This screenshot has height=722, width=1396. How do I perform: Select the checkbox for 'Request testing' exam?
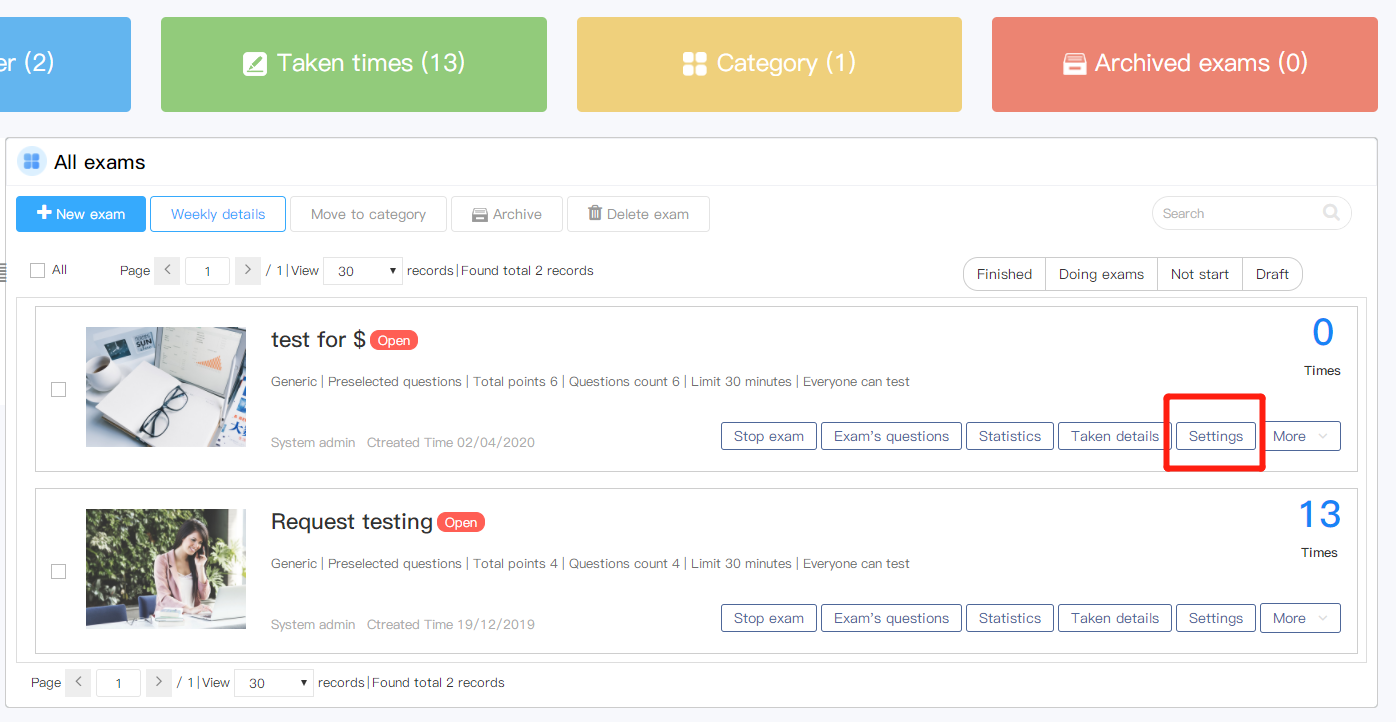tap(58, 571)
